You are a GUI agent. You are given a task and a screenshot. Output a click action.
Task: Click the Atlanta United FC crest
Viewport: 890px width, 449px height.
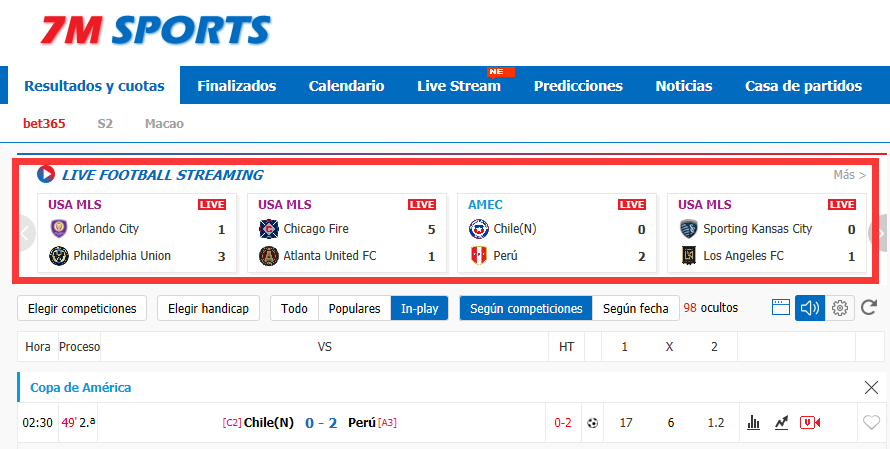pyautogui.click(x=268, y=256)
